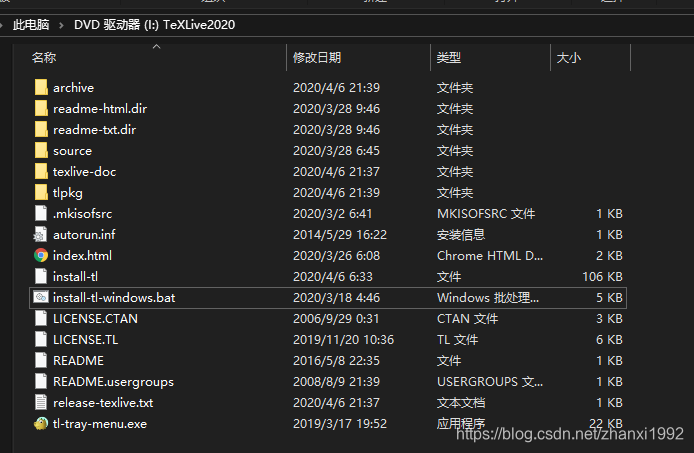694x453 pixels.
Task: Click the README file icon
Action: coord(41,360)
